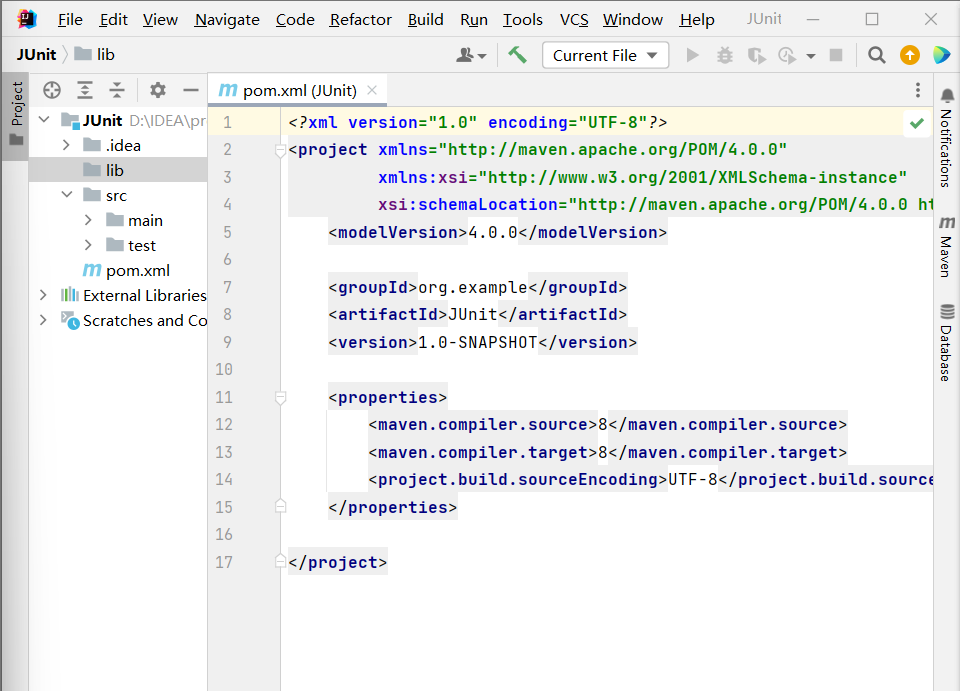Screen dimensions: 960x691
Task: Open the Current File run configuration dropdown
Action: pos(605,55)
